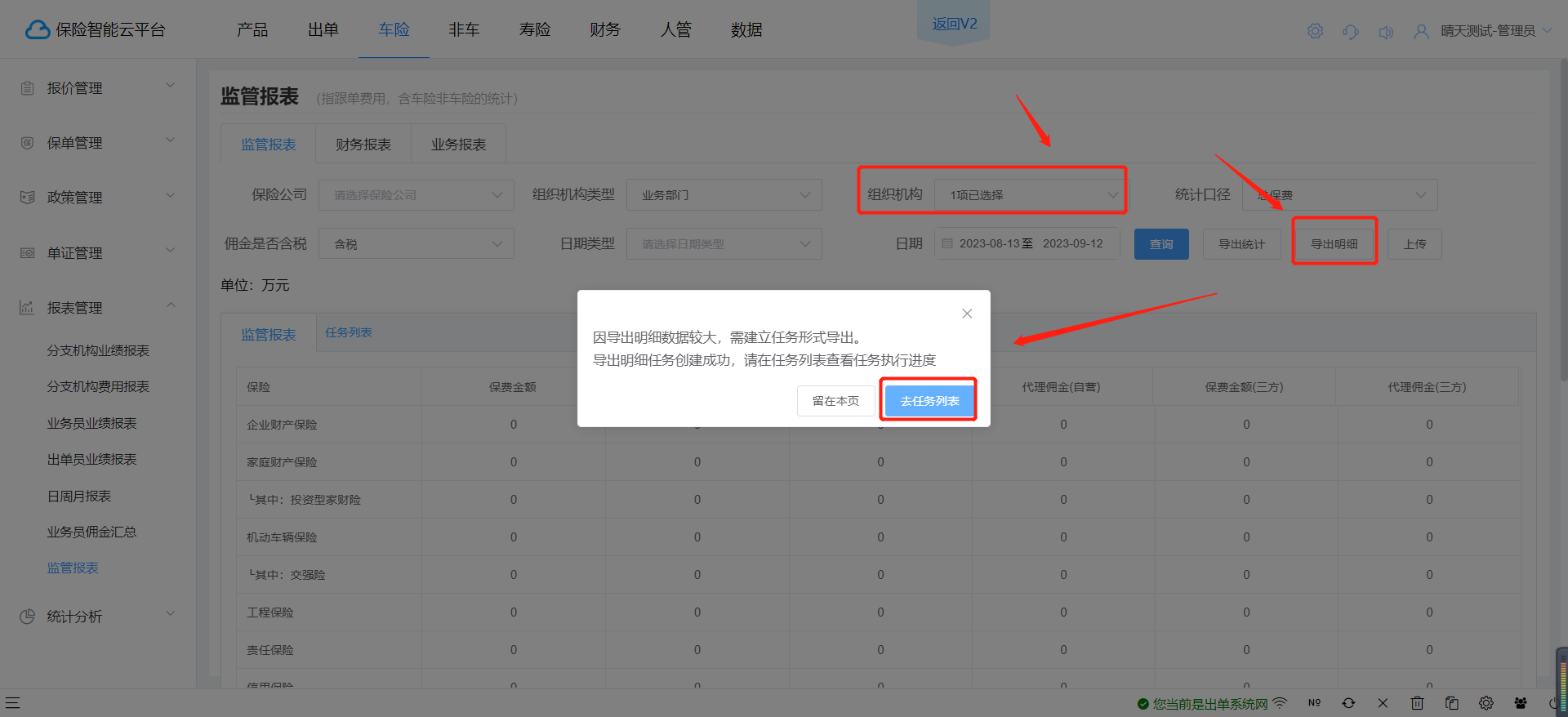Expand the 统计分析 menu chevron

coord(171,613)
